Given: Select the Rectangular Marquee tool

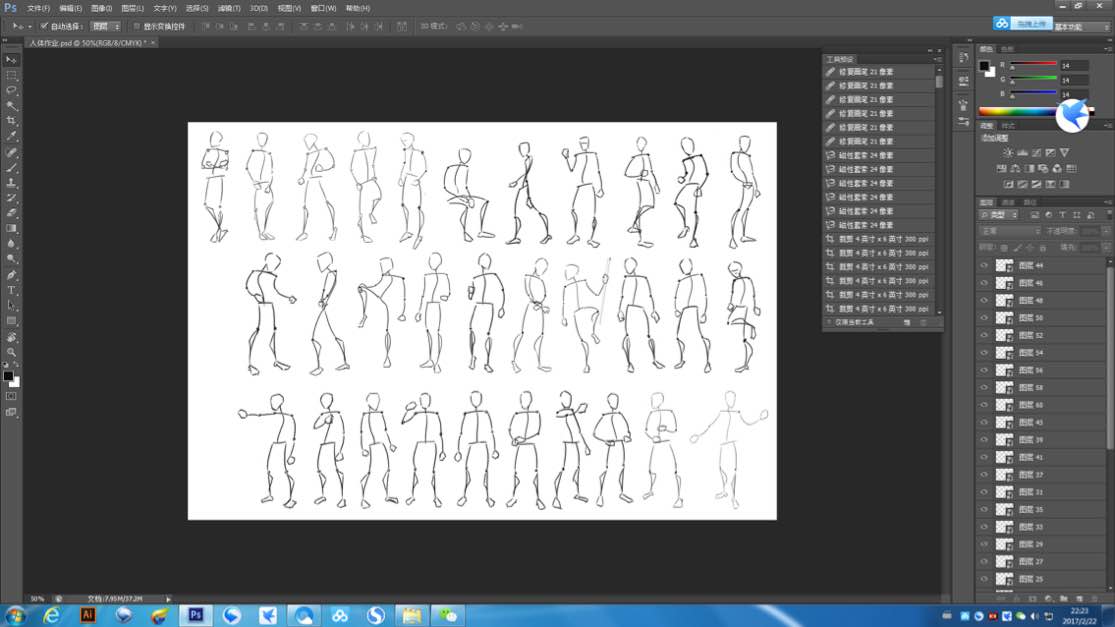Looking at the screenshot, I should click(x=12, y=75).
